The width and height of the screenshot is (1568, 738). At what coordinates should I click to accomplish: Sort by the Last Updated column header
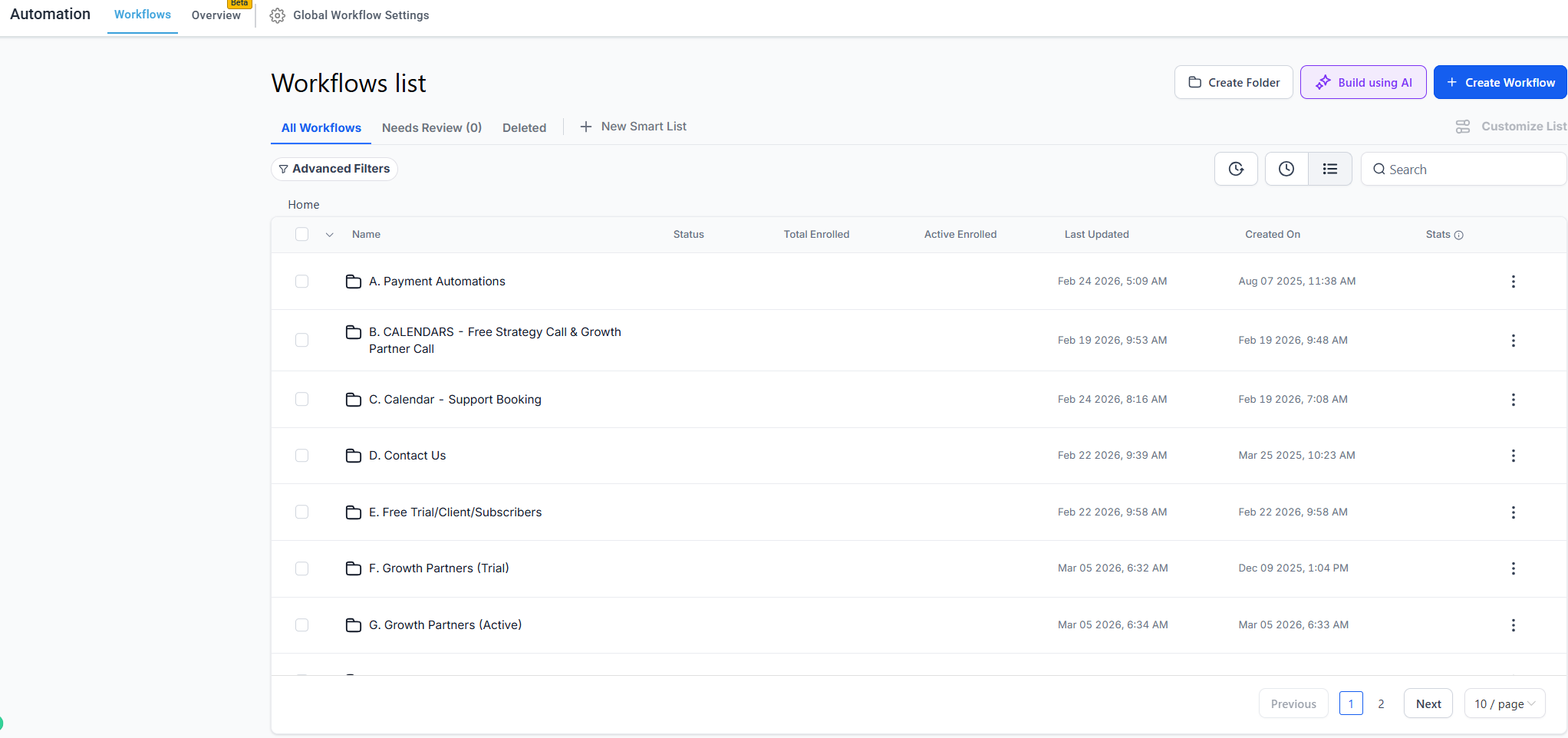coord(1096,235)
